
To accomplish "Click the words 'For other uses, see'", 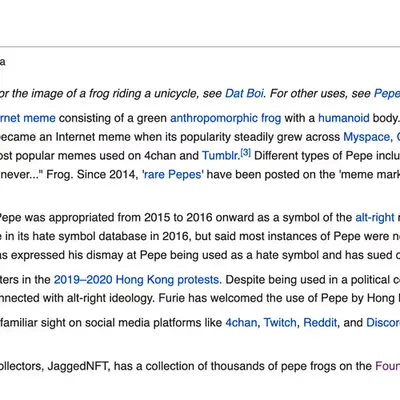I will point(320,93).
